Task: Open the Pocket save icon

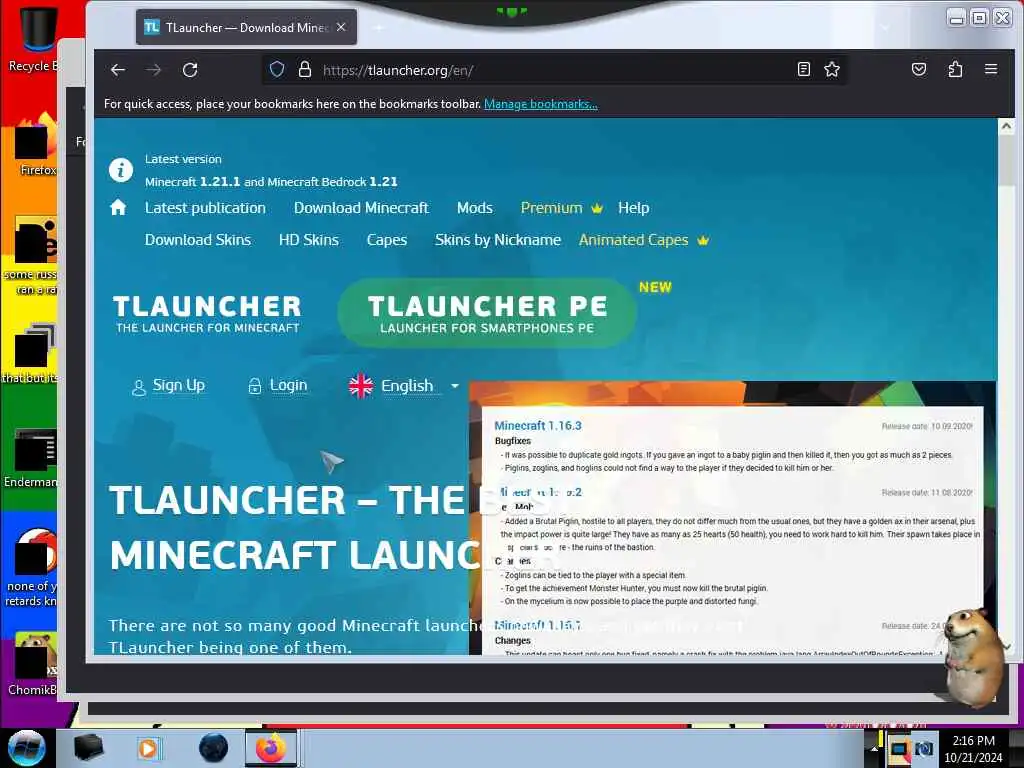Action: (x=919, y=69)
